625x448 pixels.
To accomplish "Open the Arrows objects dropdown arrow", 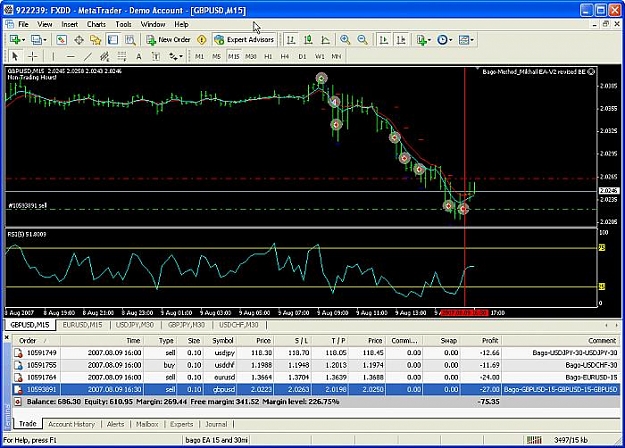I will 181,57.
